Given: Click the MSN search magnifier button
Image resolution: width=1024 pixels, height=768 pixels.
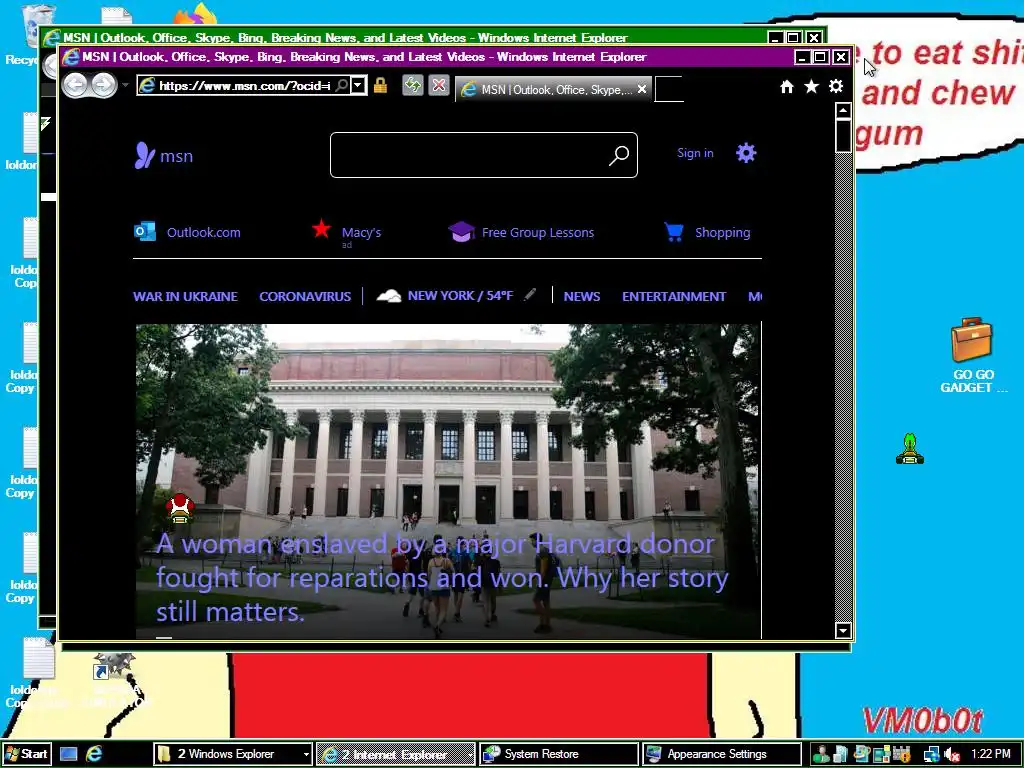Looking at the screenshot, I should [618, 155].
